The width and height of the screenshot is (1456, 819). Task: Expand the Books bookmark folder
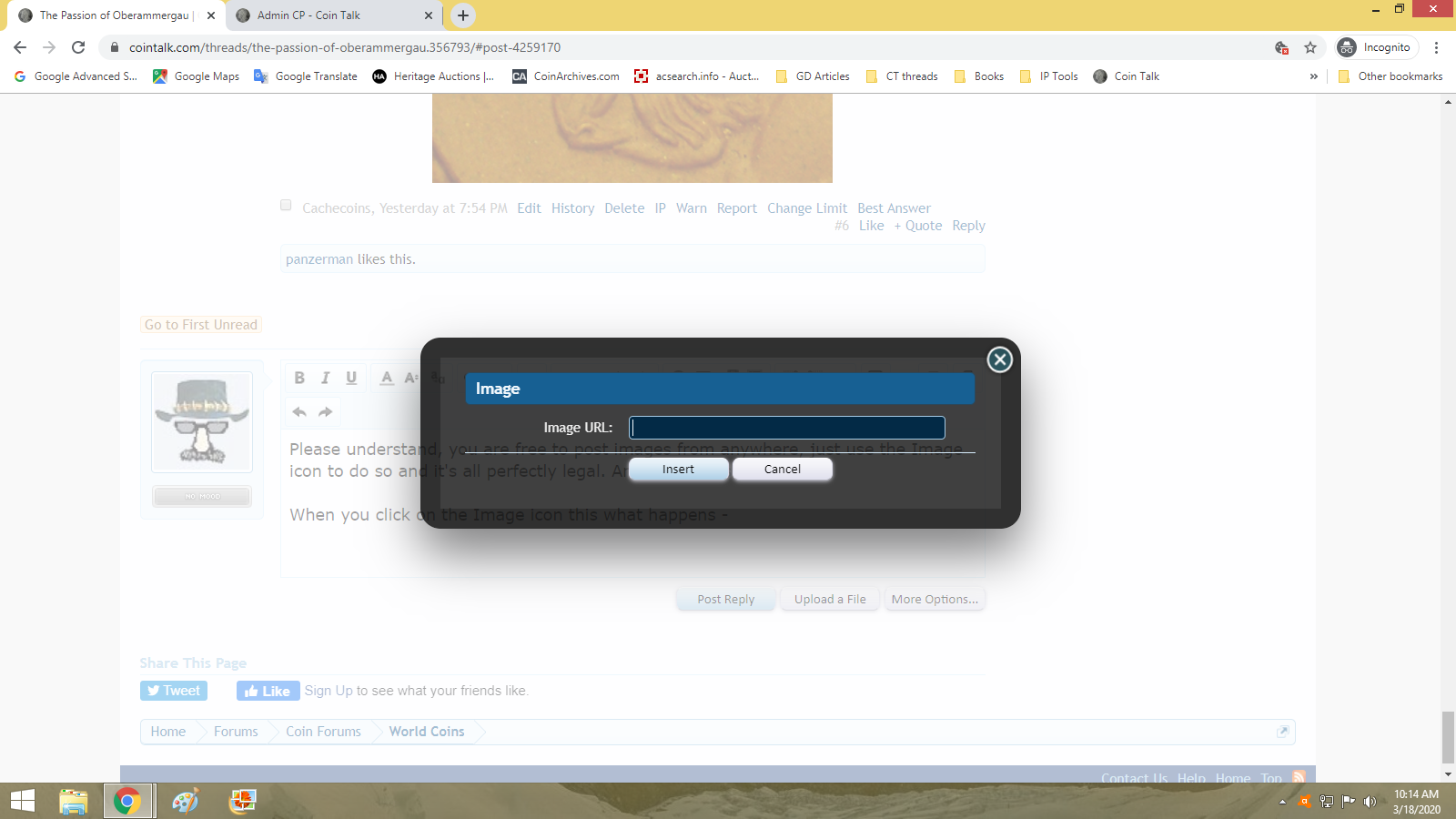979,76
